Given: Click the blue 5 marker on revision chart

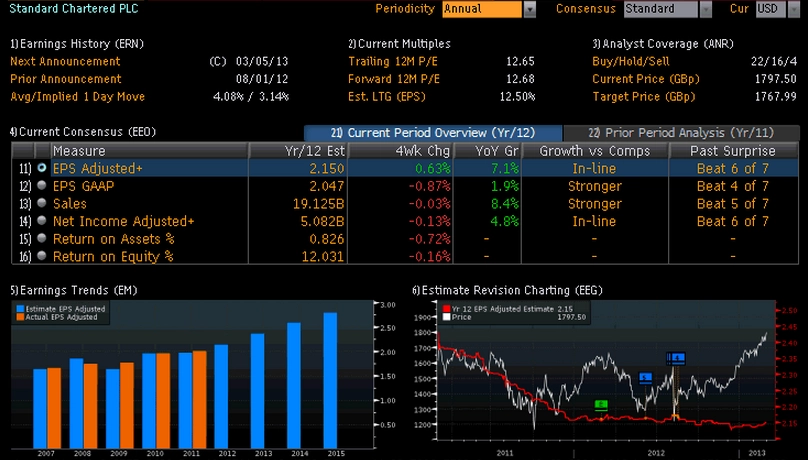Looking at the screenshot, I should [645, 378].
